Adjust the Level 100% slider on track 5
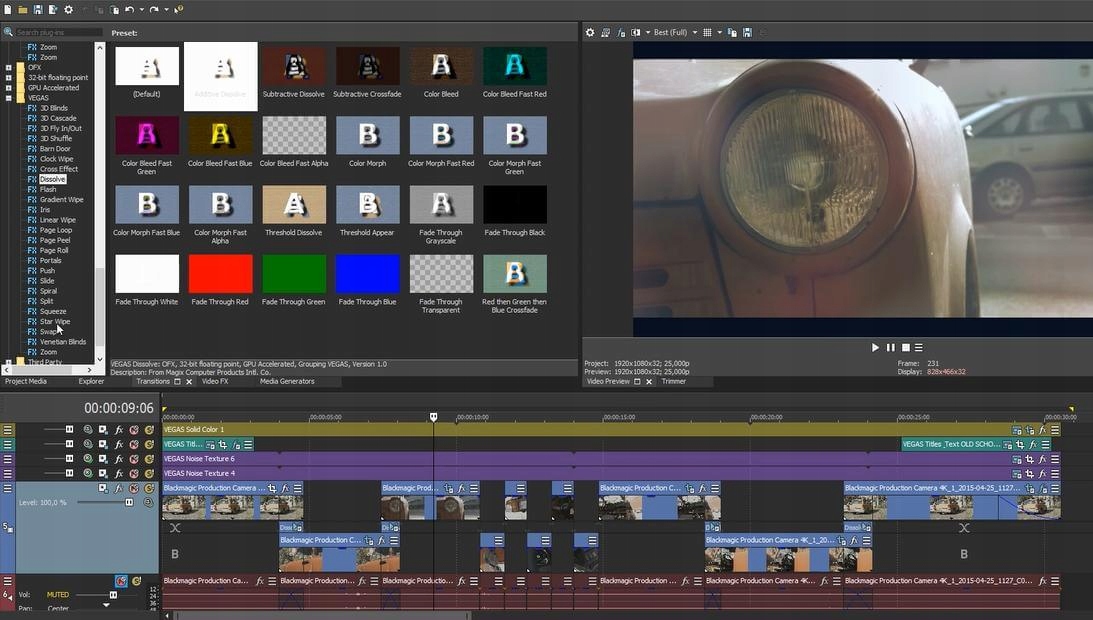Screen dimensions: 1093x620 pyautogui.click(x=129, y=502)
